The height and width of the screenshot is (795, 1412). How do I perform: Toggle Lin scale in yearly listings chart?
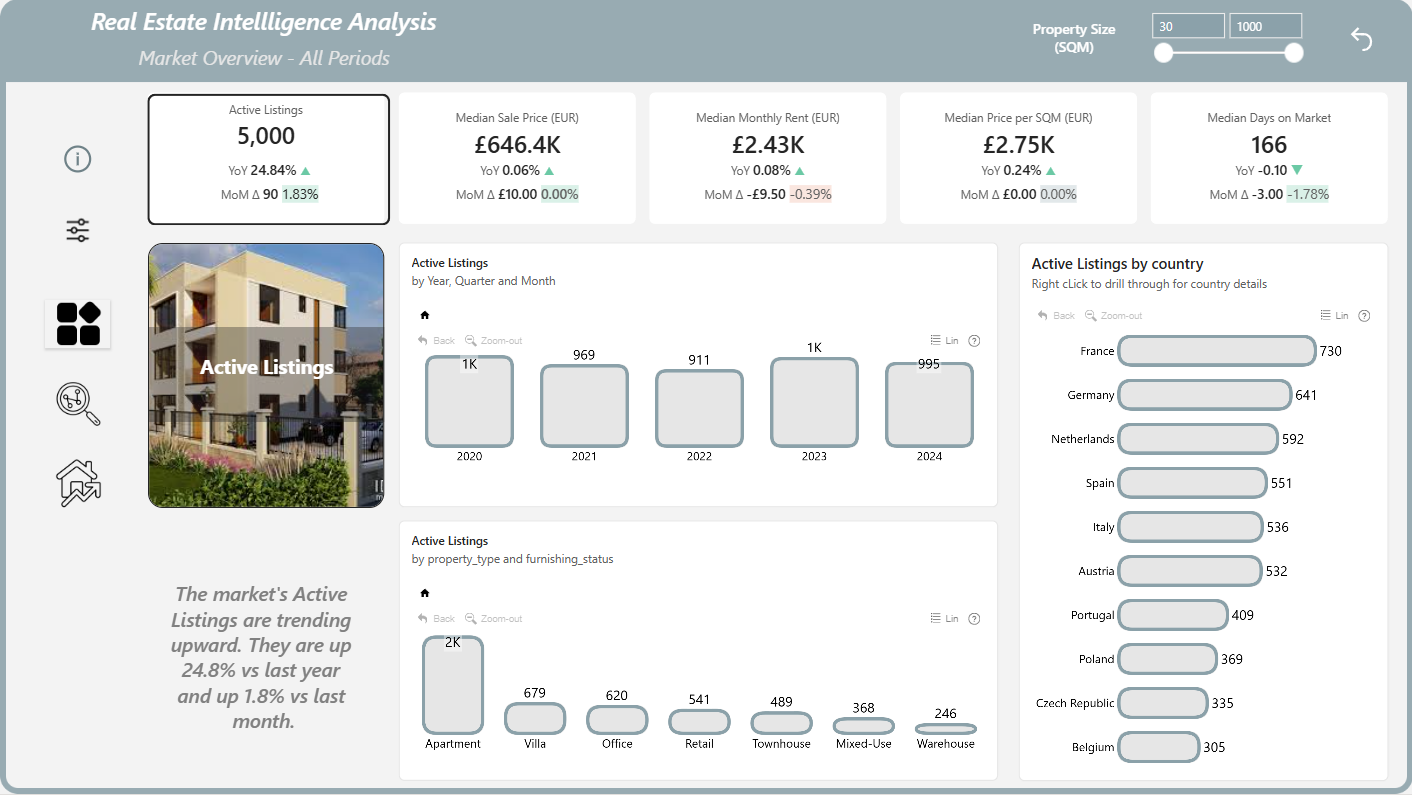pyautogui.click(x=944, y=341)
